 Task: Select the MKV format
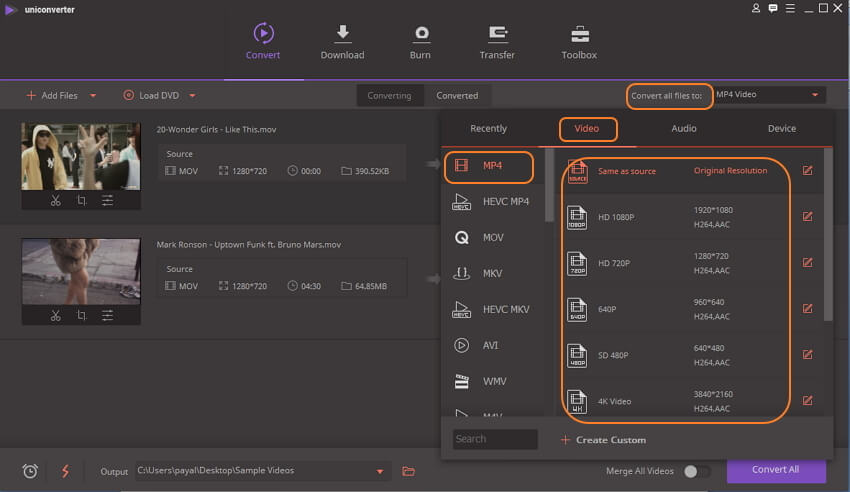pos(493,273)
